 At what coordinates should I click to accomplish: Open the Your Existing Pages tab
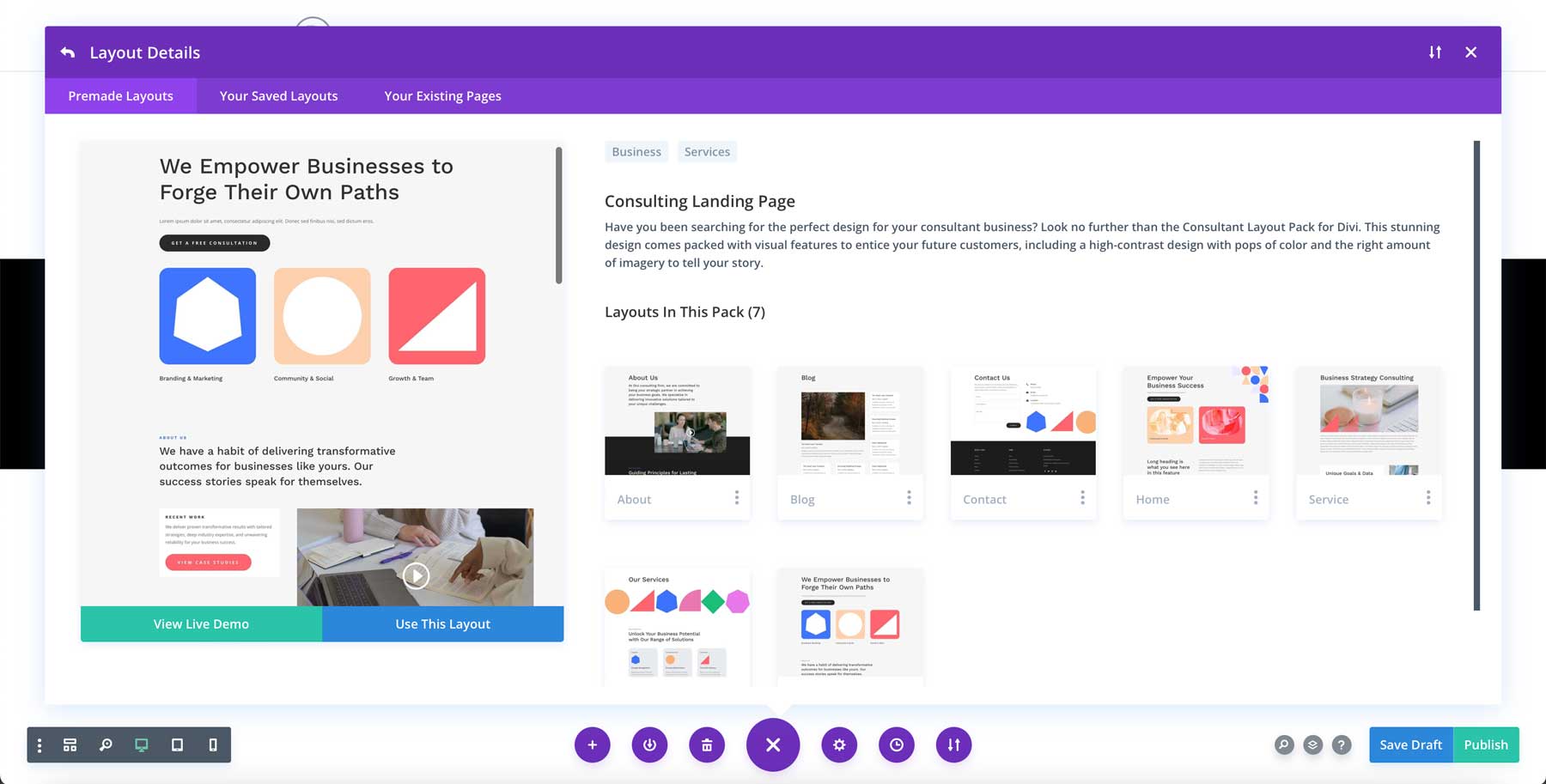[x=441, y=95]
